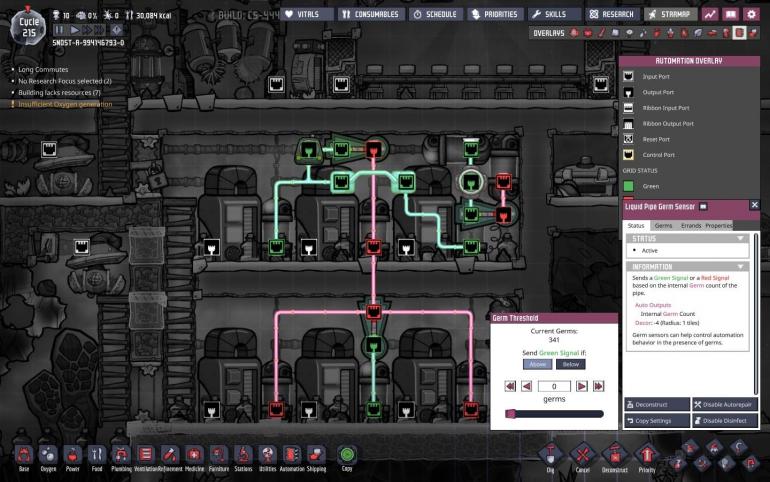
Task: Switch to the Errands tab
Action: (690, 225)
